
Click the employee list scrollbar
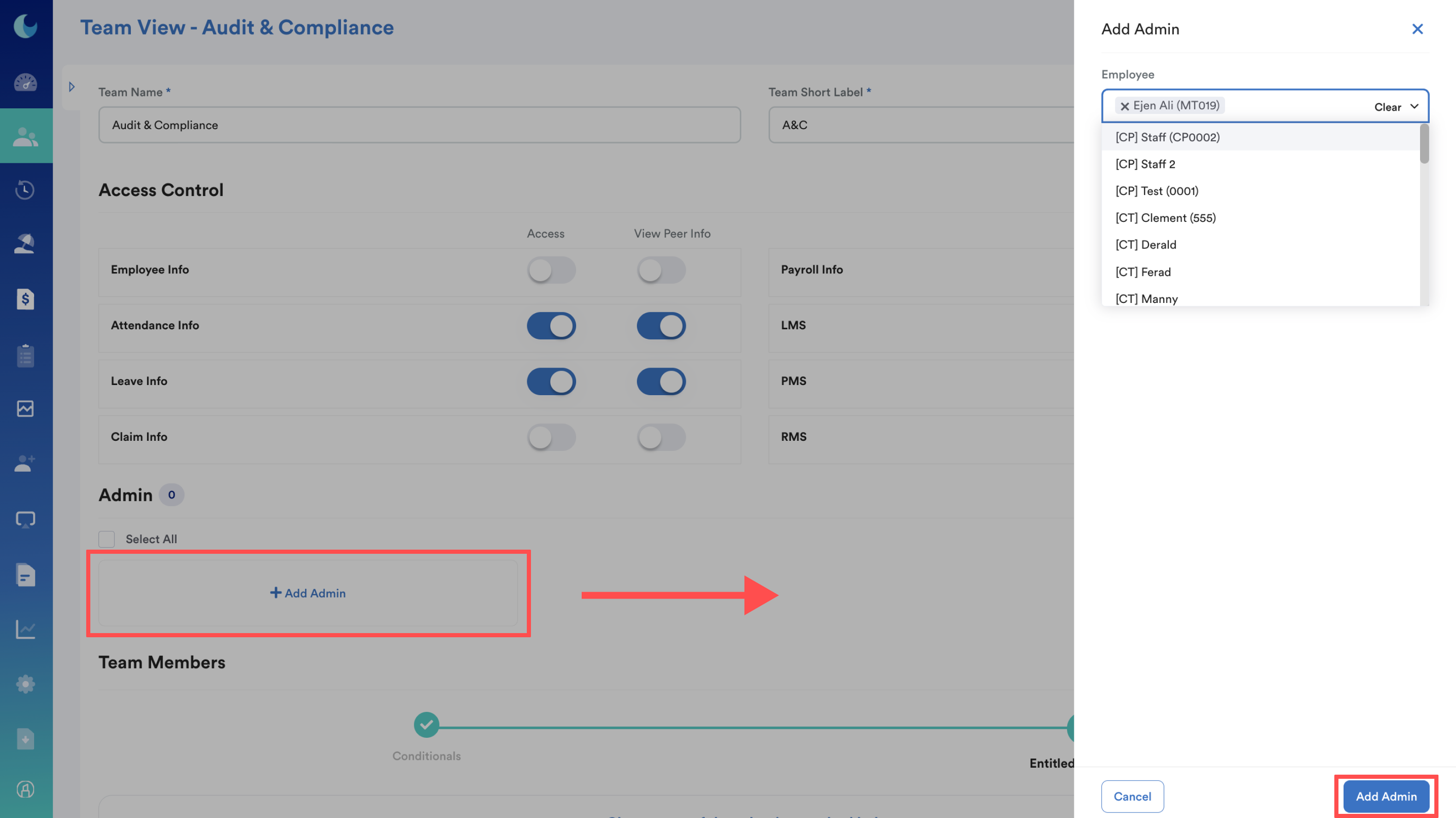coord(1424,144)
